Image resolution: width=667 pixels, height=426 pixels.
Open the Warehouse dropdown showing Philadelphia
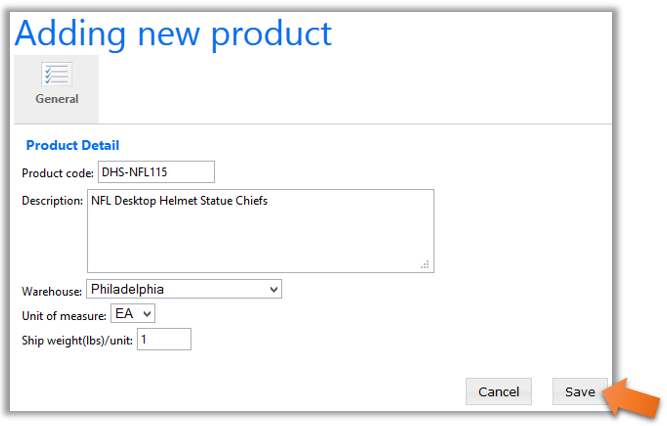point(184,289)
